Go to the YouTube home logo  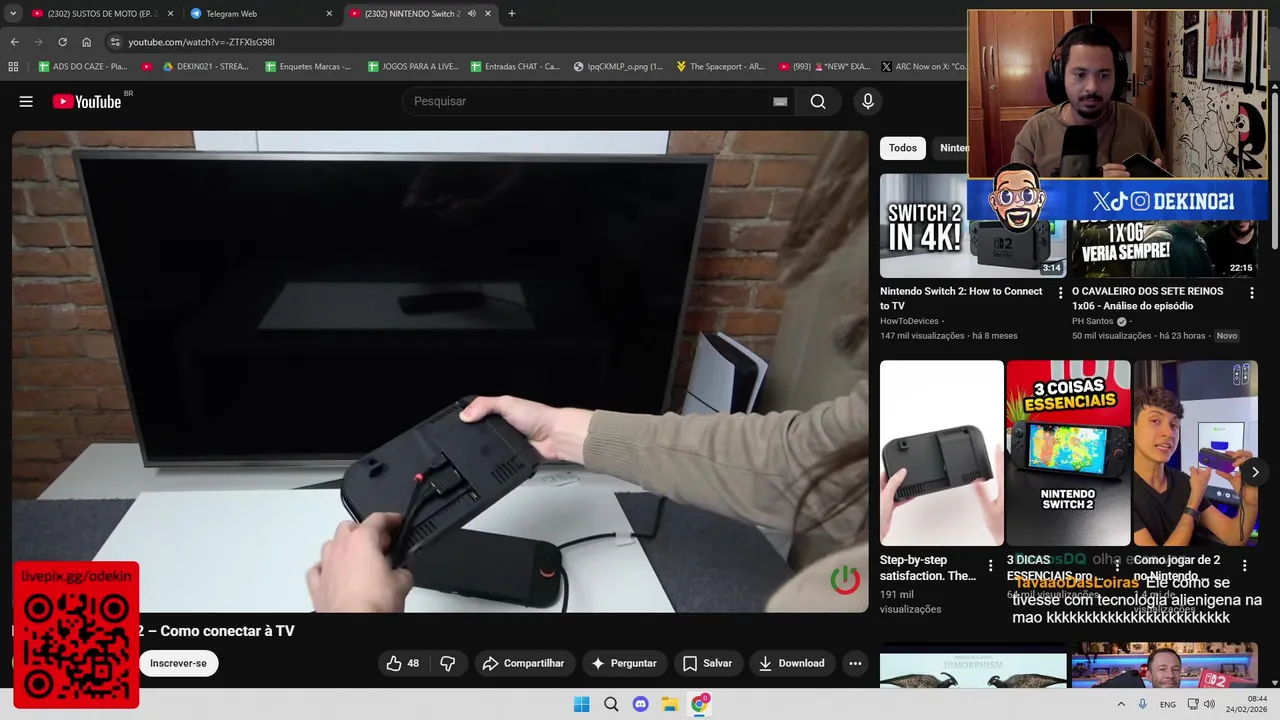click(x=87, y=101)
